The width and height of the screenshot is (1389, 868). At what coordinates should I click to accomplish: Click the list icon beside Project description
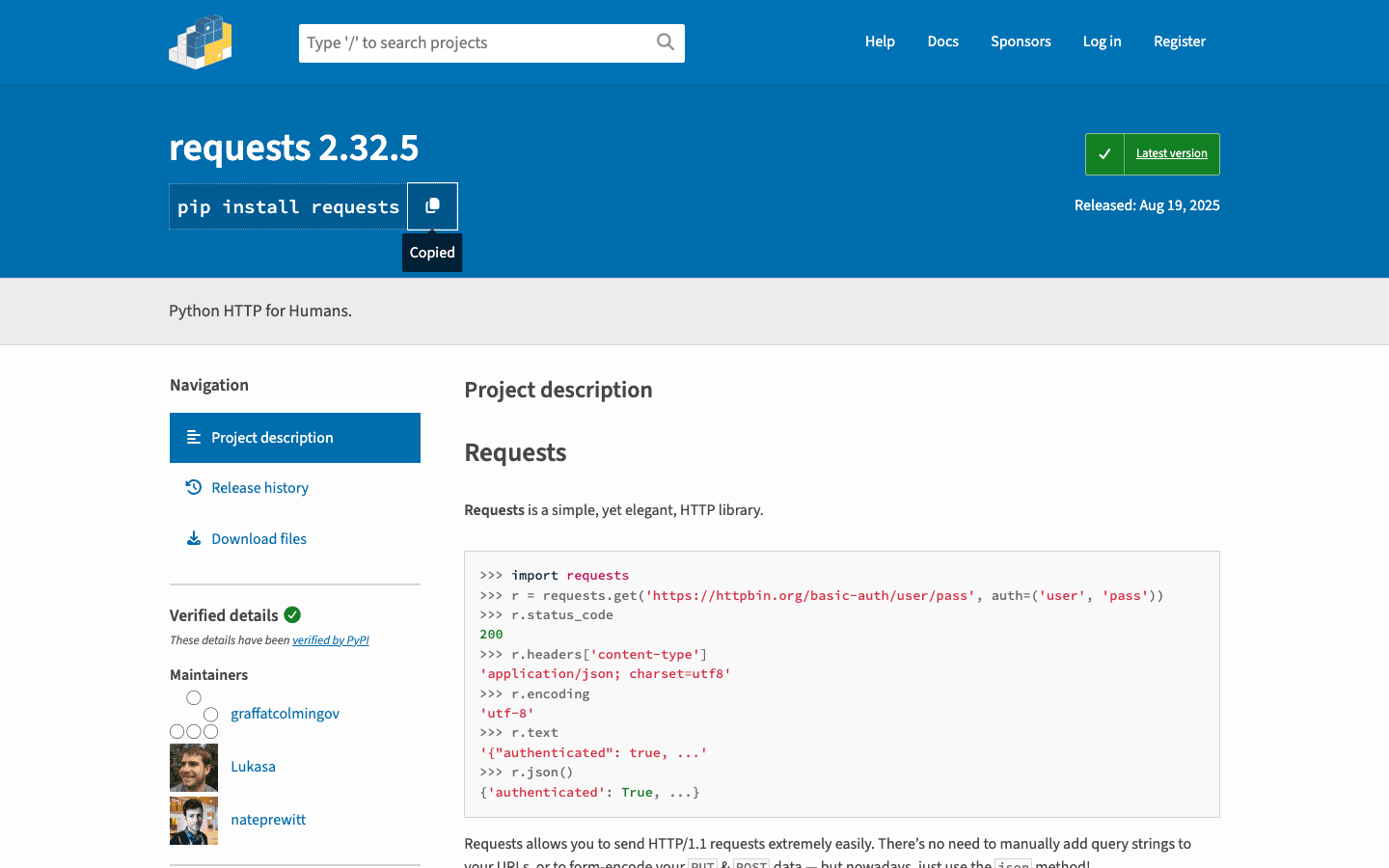(194, 437)
